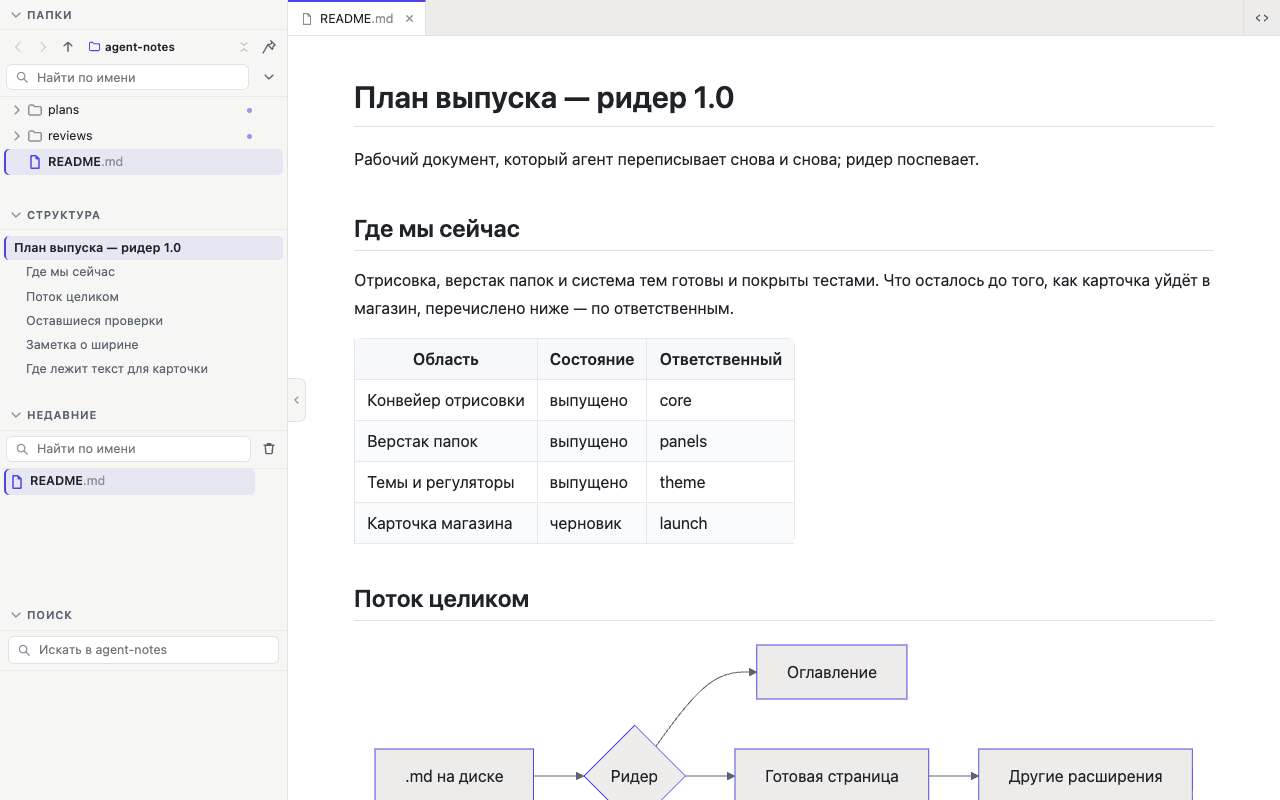Image resolution: width=1280 pixels, height=800 pixels.
Task: Click the 'Оглавление' diagram node
Action: [x=832, y=672]
